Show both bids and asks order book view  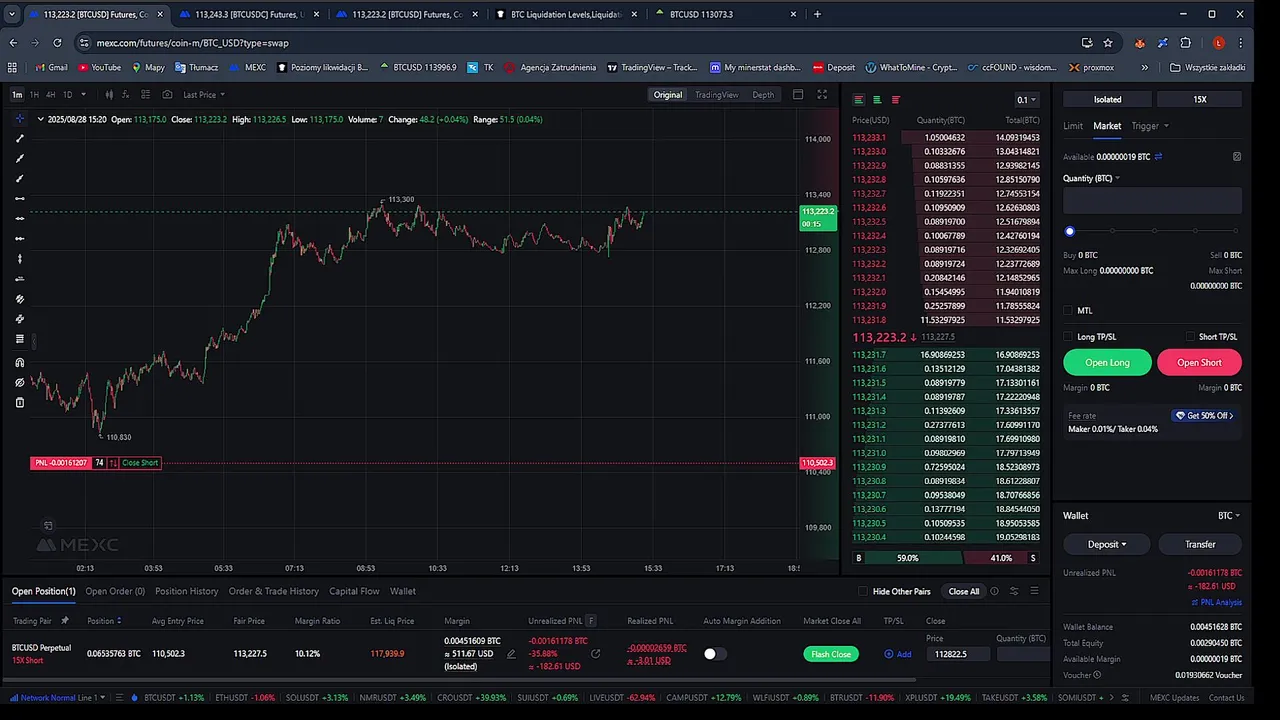tap(858, 99)
